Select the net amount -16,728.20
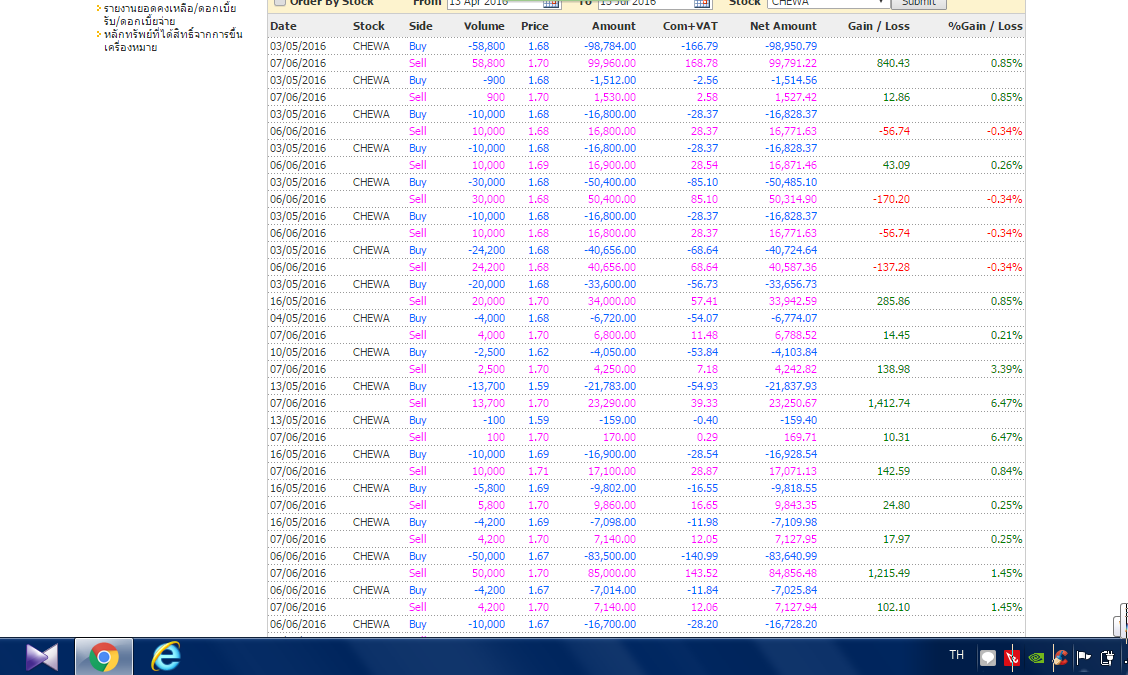This screenshot has height=675, width=1128. [790, 625]
